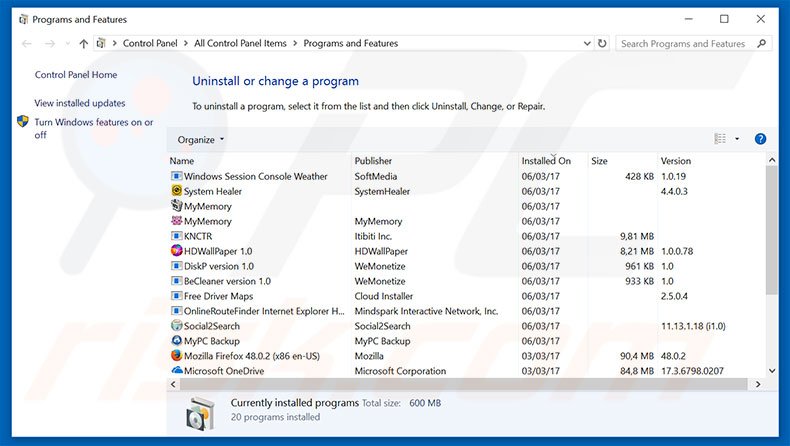Select the Itibiti Inc. publisher cell
Screen dimensions: 790x446
(x=373, y=236)
